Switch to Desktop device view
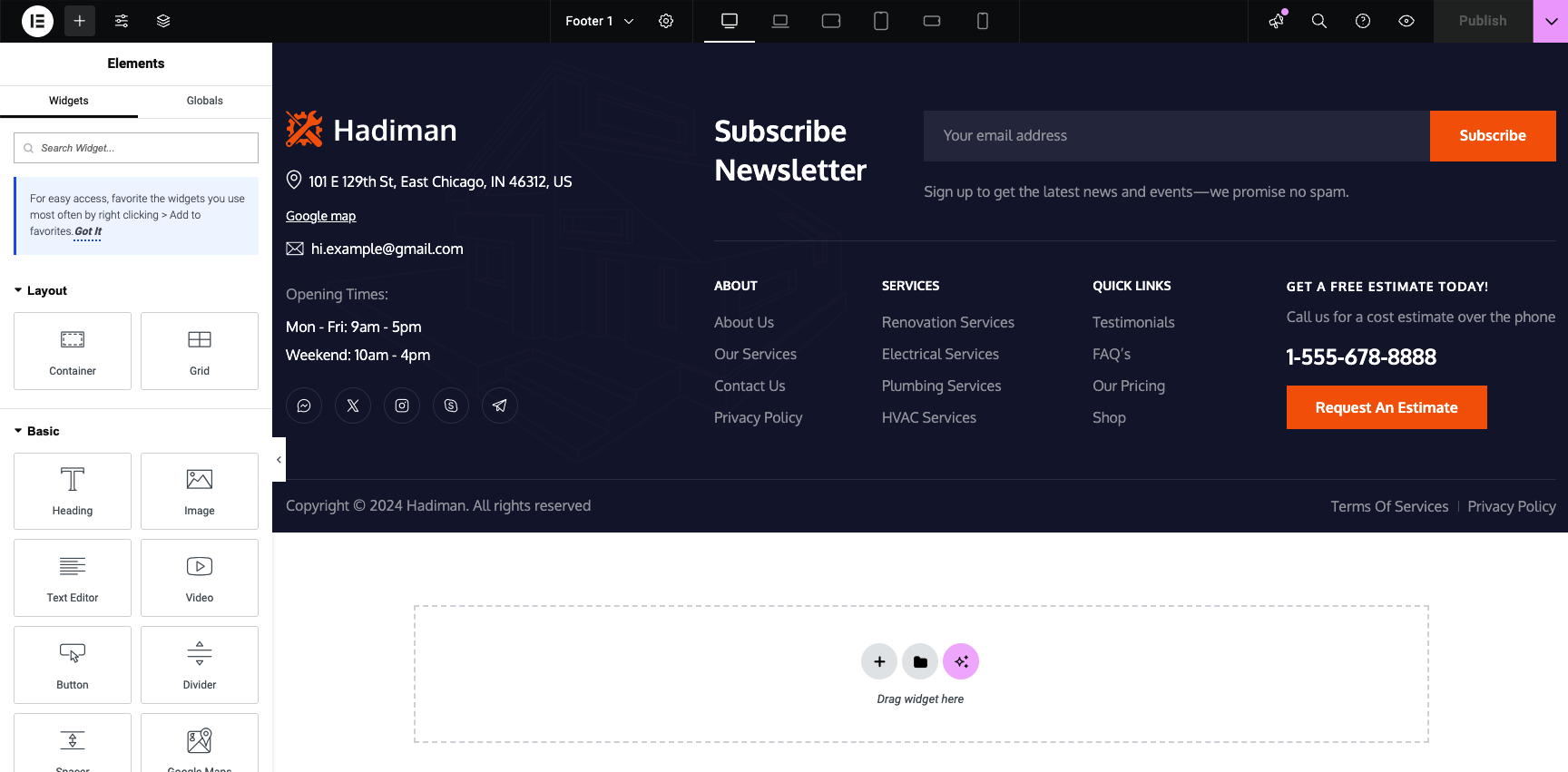The height and width of the screenshot is (772, 1568). pos(730,21)
